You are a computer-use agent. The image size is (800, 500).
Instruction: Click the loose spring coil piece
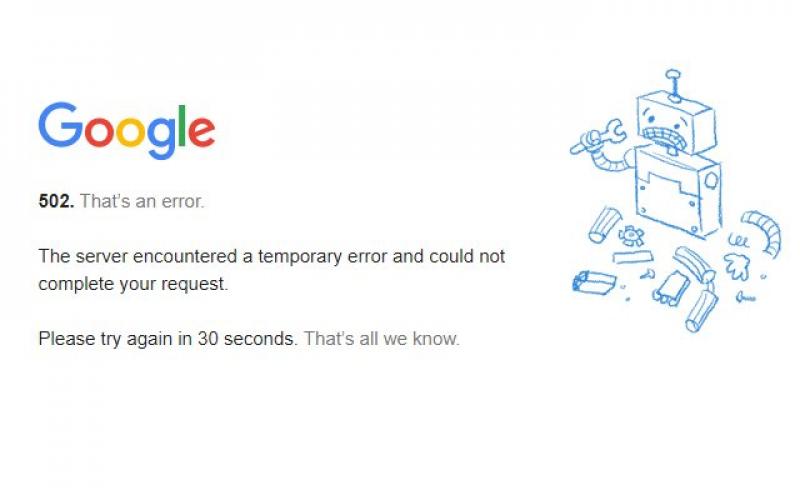(738, 239)
